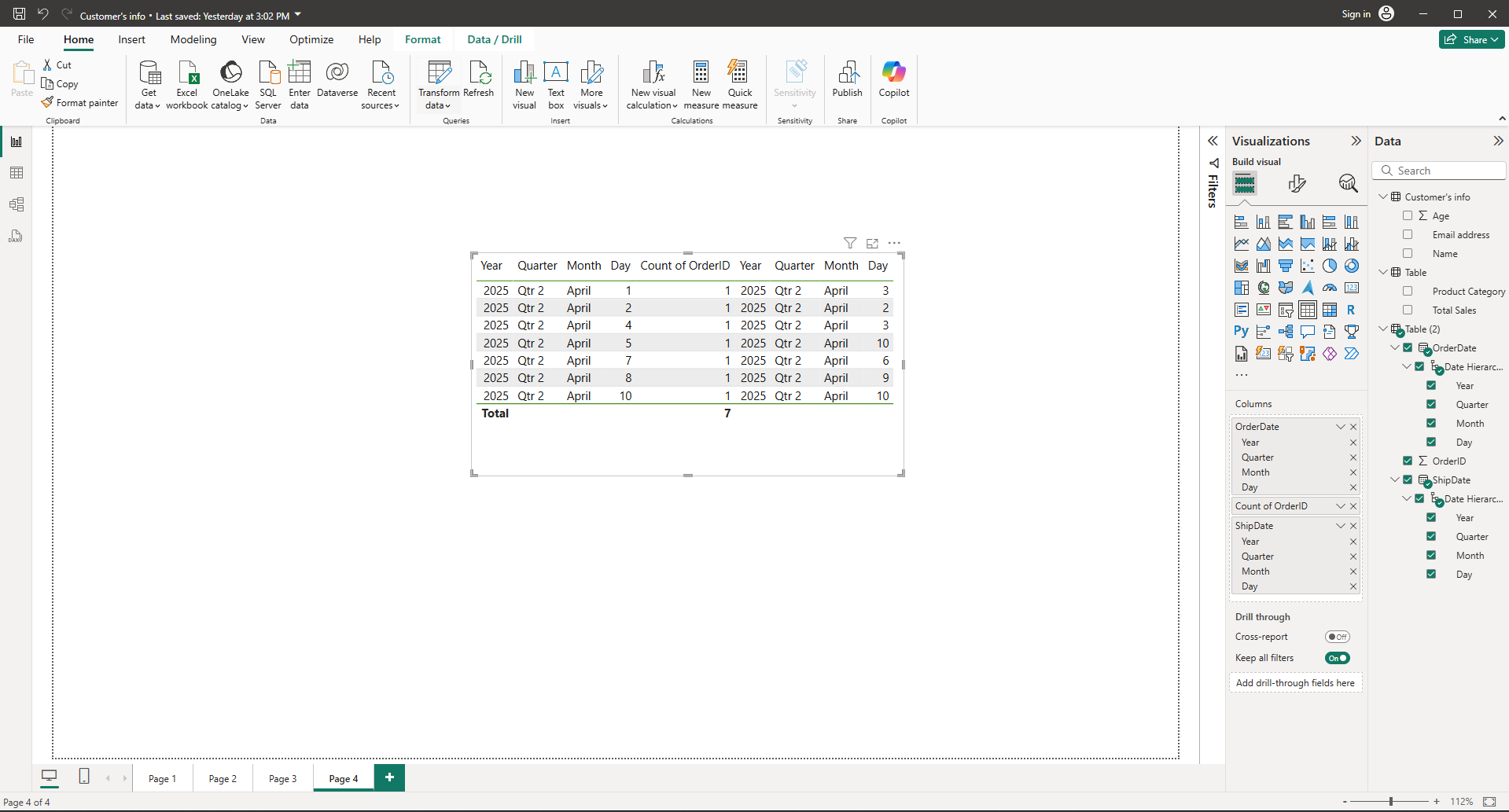Insert a Text box
Viewport: 1509px width, 812px height.
pyautogui.click(x=556, y=85)
